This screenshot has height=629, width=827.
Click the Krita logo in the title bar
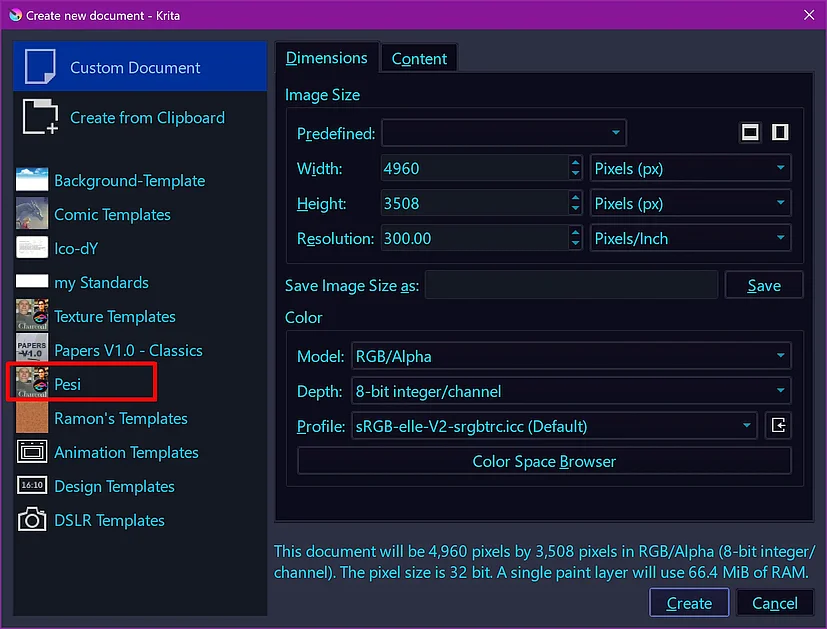(15, 15)
